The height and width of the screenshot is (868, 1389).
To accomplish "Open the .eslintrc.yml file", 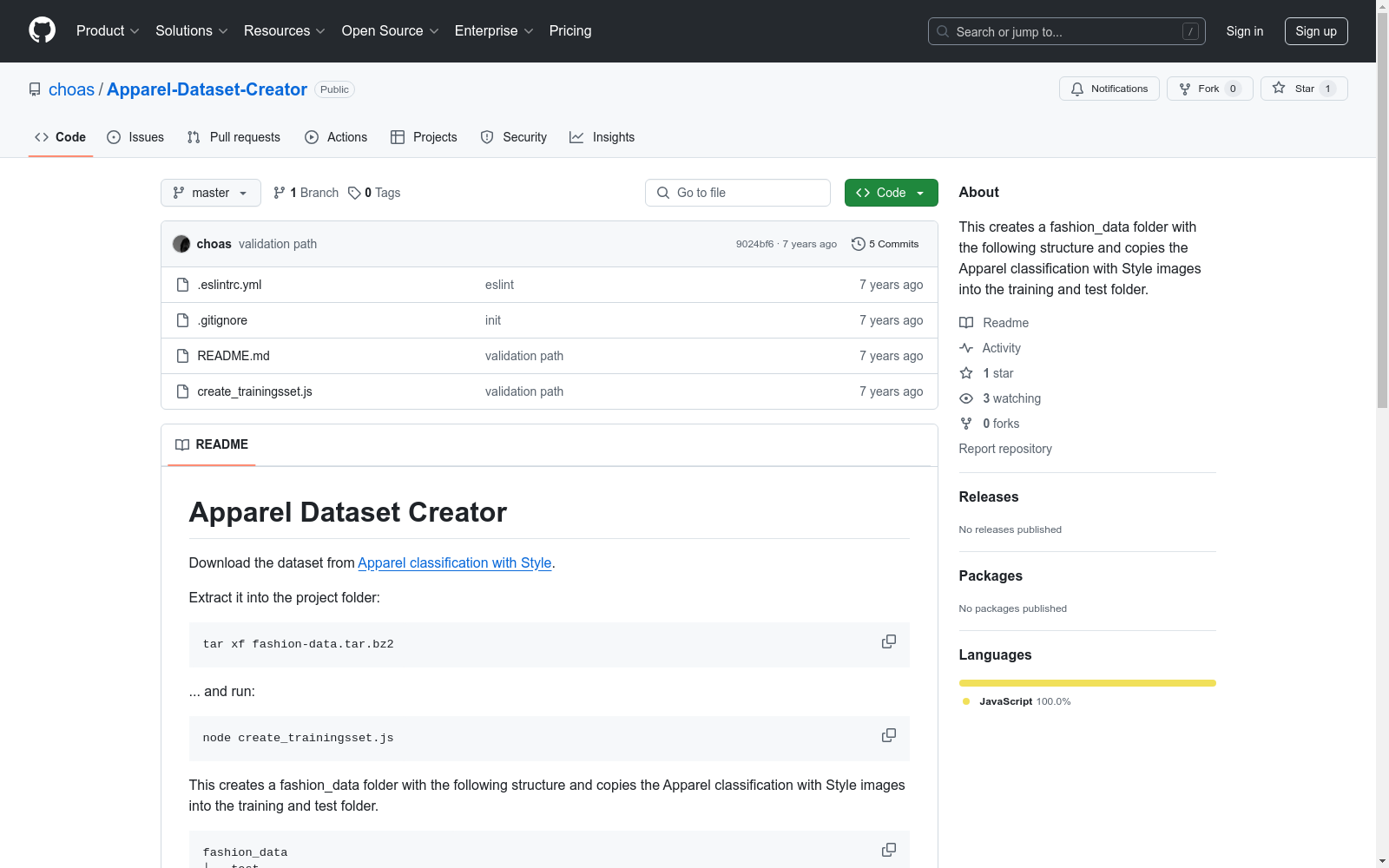I will pyautogui.click(x=229, y=285).
